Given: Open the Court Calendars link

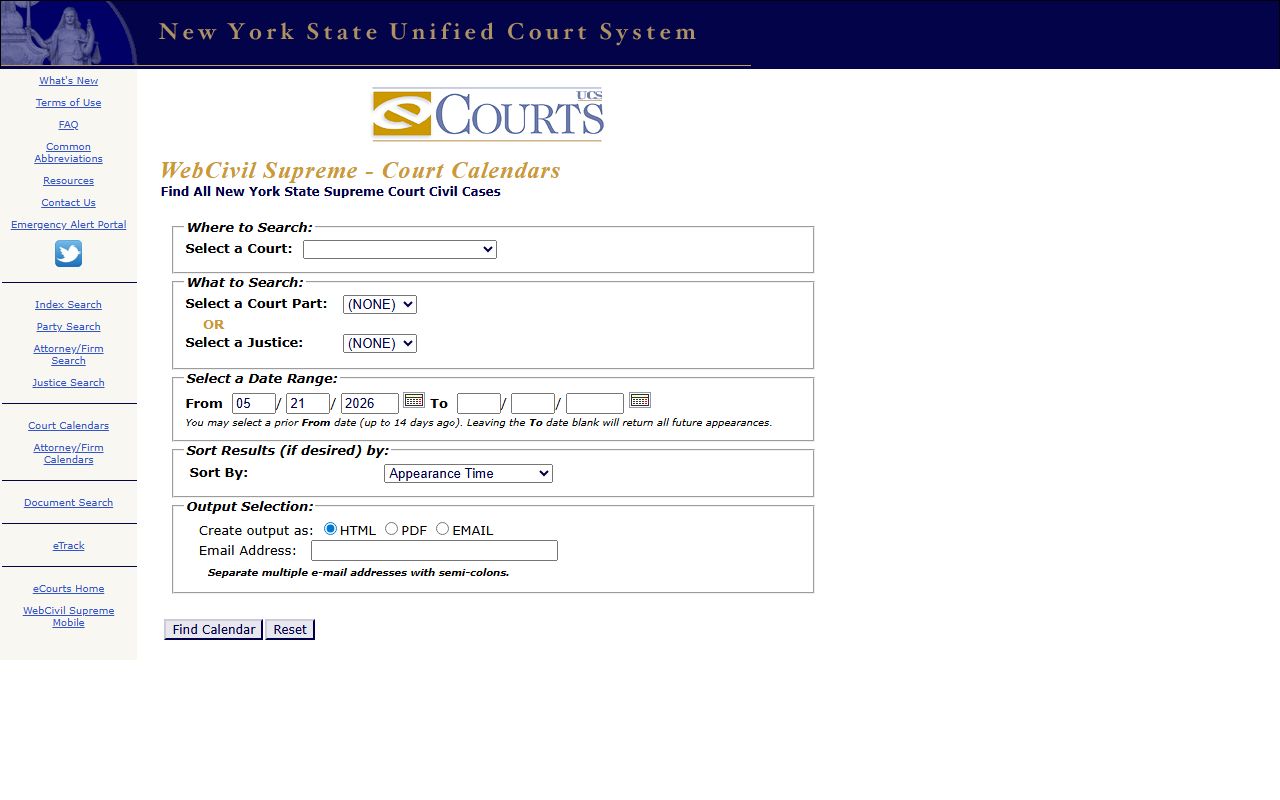Looking at the screenshot, I should point(68,426).
